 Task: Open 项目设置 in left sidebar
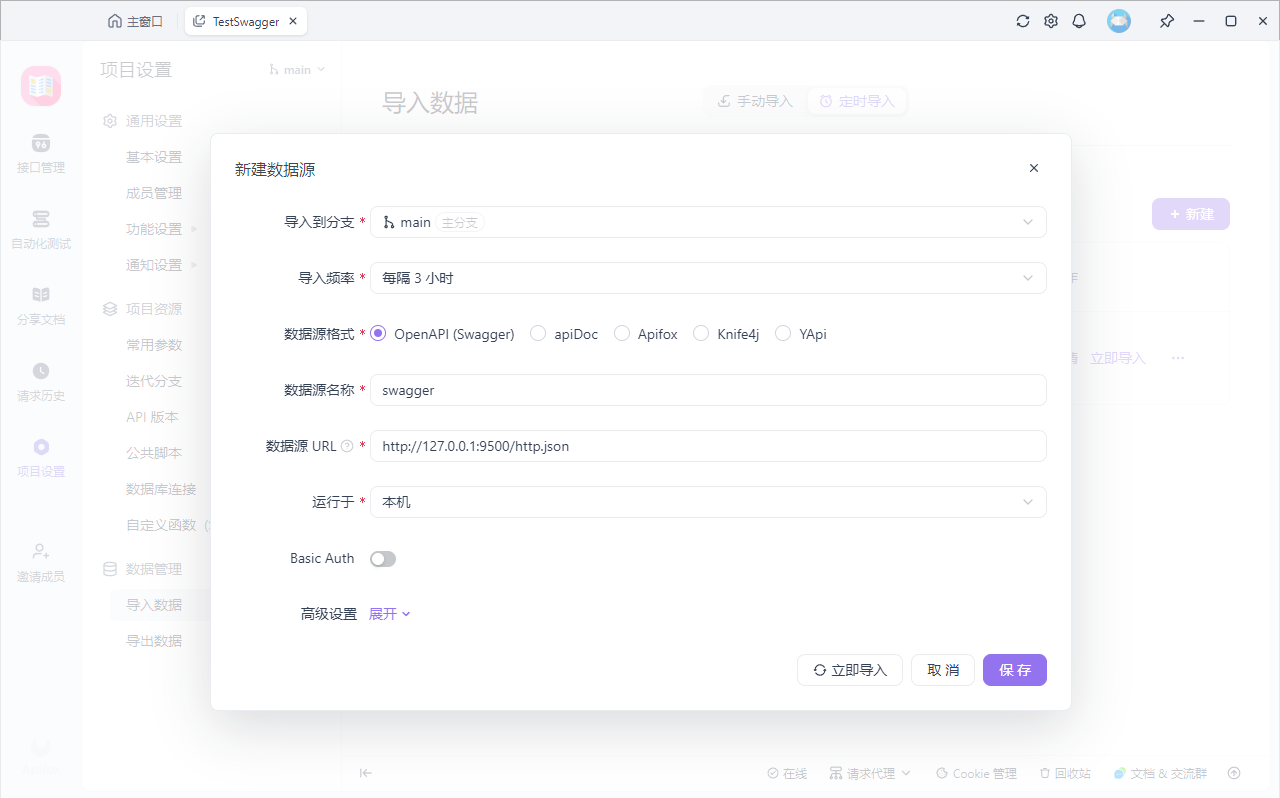coord(41,457)
